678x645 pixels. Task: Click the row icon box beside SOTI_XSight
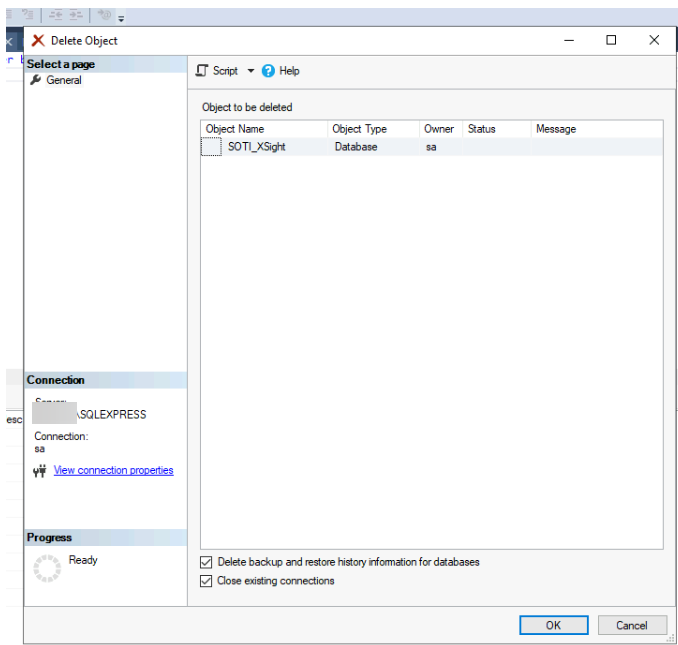pos(211,147)
